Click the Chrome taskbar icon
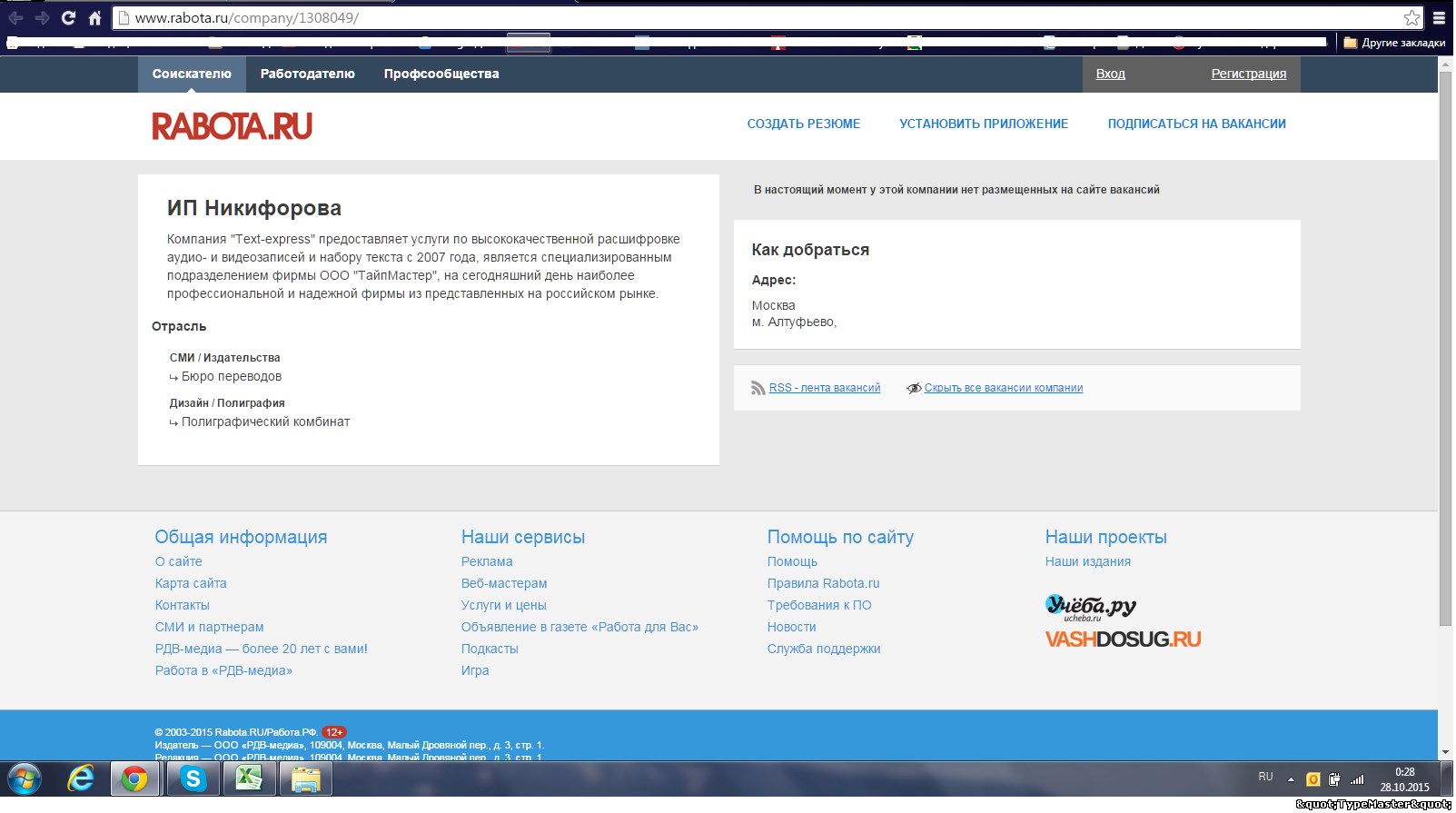Viewport: 1456px width, 813px height. click(134, 778)
